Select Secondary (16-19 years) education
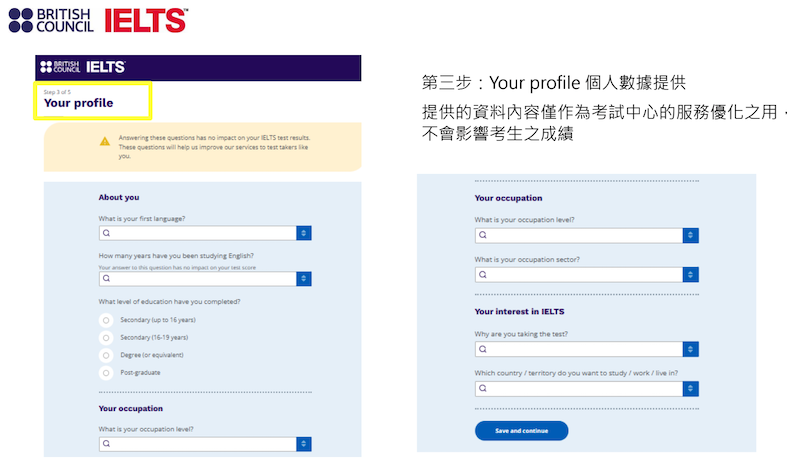The height and width of the screenshot is (461, 800). tap(106, 338)
